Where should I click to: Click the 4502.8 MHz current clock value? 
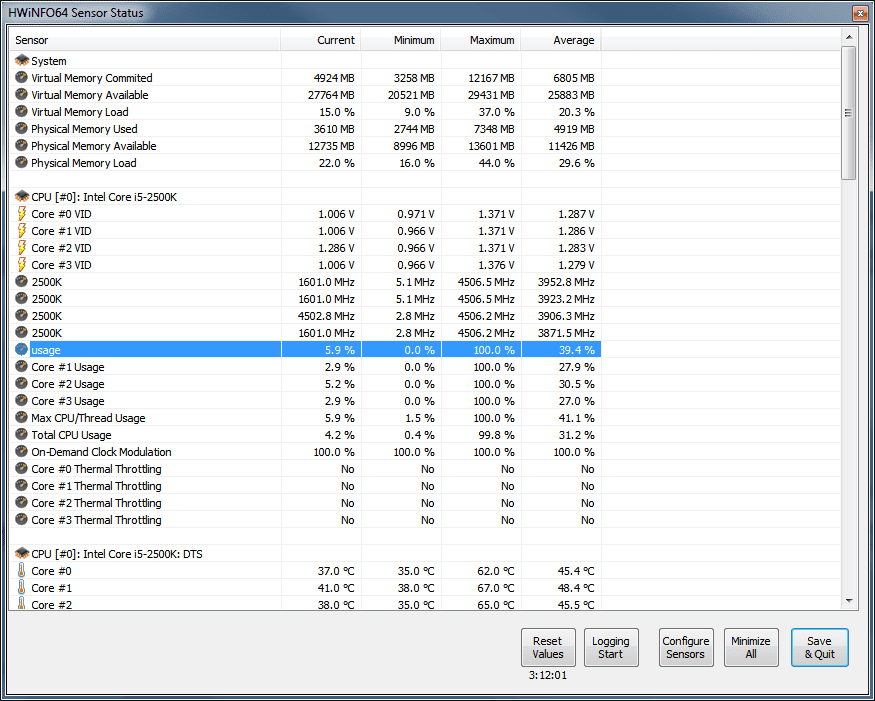[326, 316]
